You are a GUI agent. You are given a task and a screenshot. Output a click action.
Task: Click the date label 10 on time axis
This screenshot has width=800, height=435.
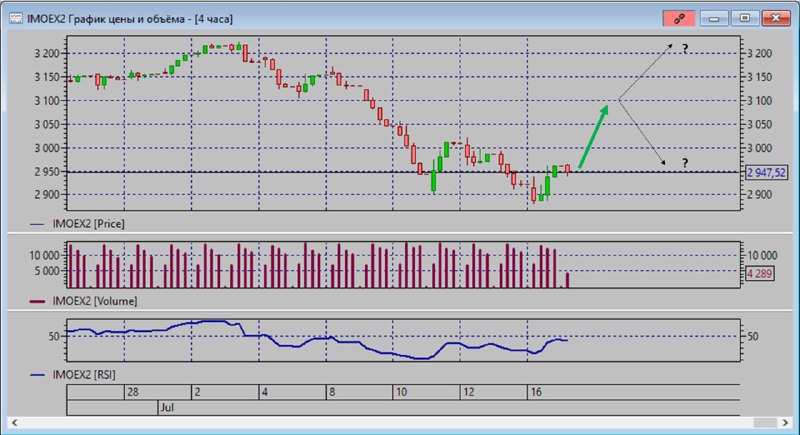click(x=402, y=392)
